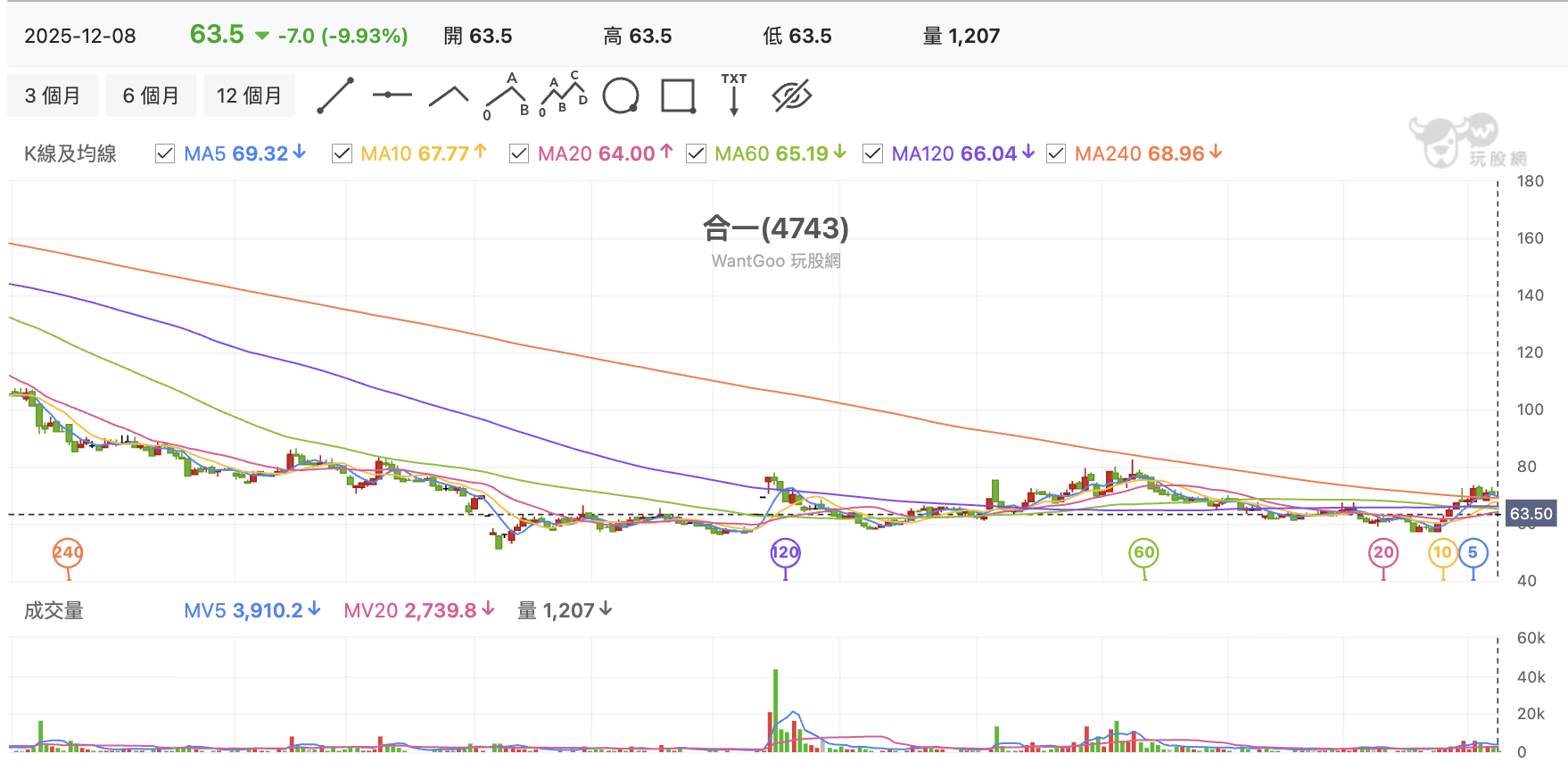Image resolution: width=1568 pixels, height=762 pixels.
Task: Click the date 2025-12-08
Action: 80,36
